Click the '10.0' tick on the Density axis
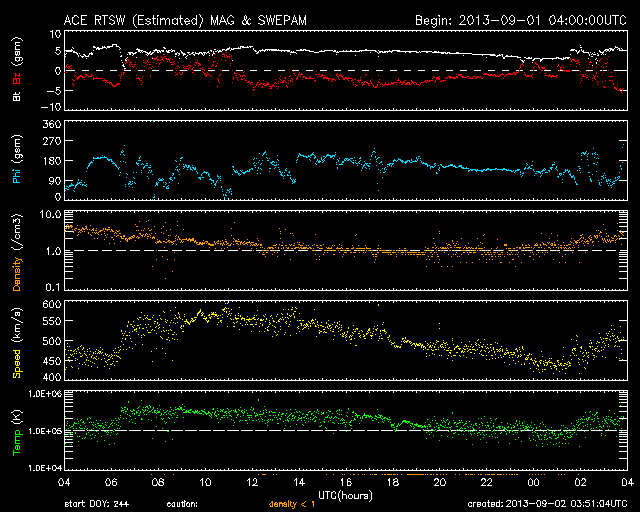The height and width of the screenshot is (512, 640). coord(50,214)
